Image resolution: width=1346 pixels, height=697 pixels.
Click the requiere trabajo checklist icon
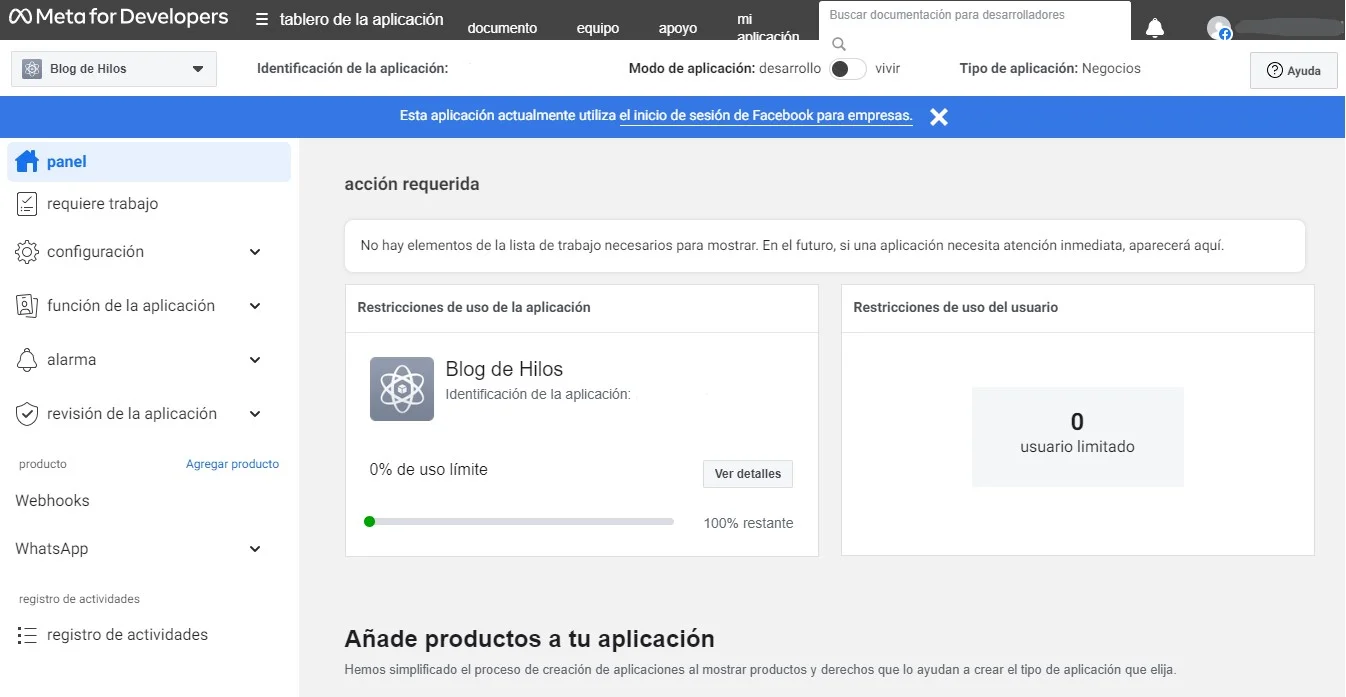pos(27,204)
